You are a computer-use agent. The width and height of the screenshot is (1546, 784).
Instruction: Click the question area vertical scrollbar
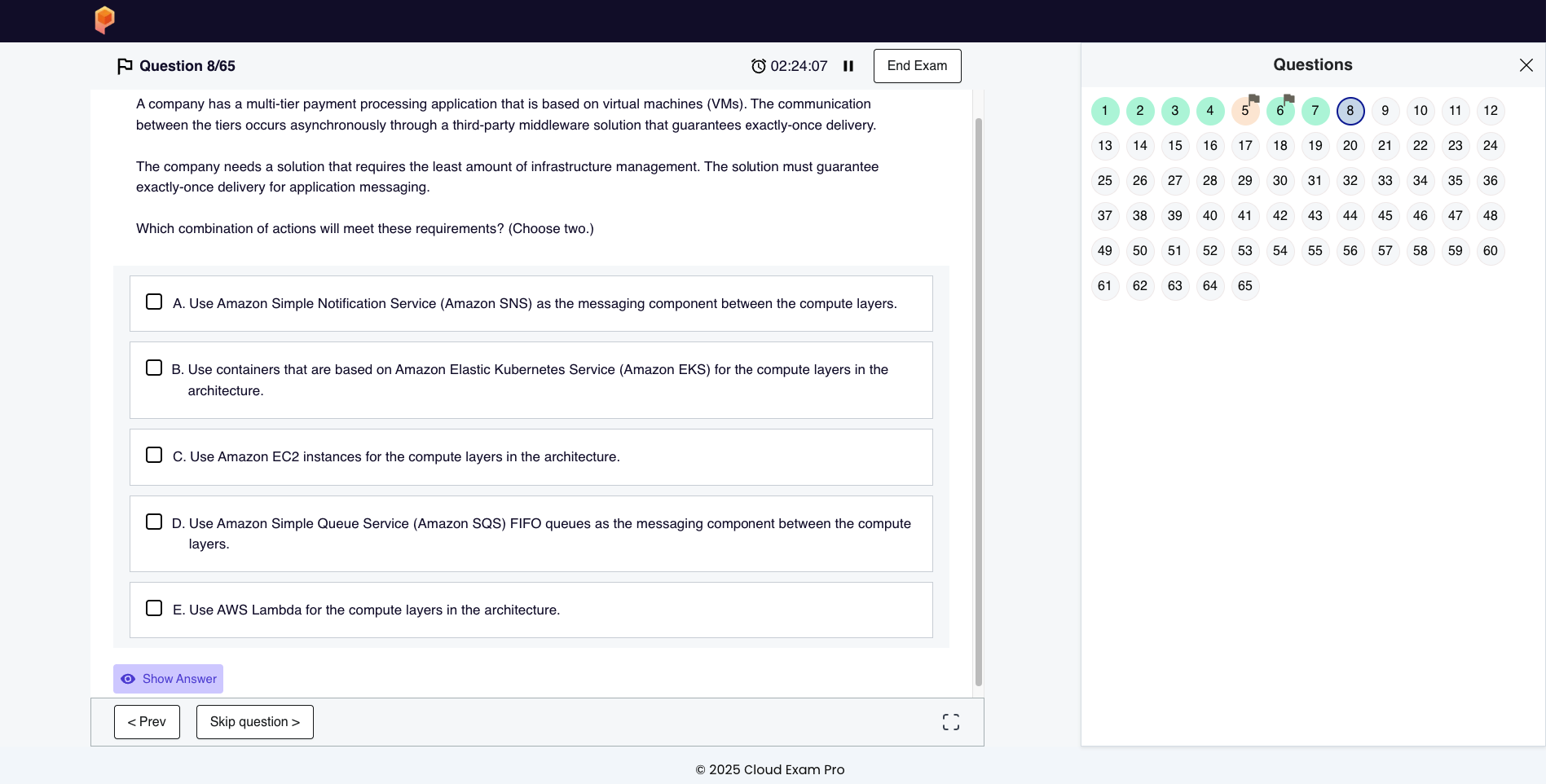[x=978, y=399]
